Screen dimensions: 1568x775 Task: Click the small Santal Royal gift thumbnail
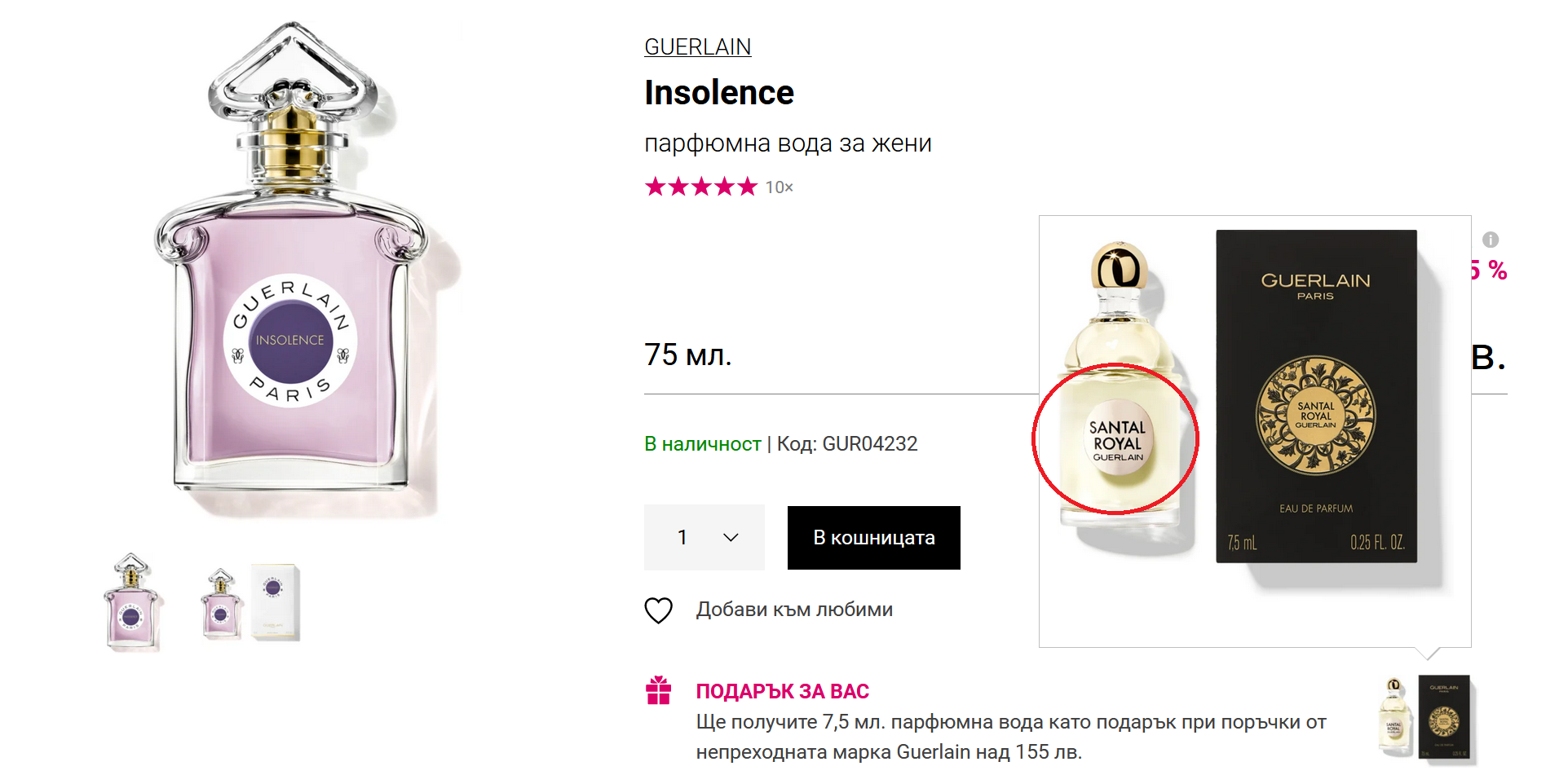tap(1427, 719)
